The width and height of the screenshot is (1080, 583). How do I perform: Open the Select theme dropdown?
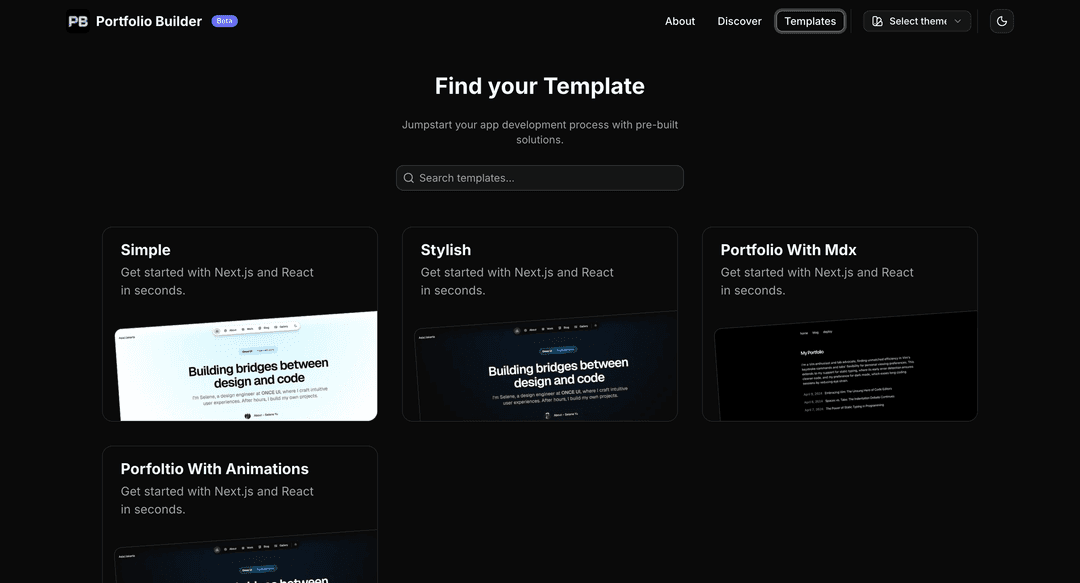click(x=917, y=21)
